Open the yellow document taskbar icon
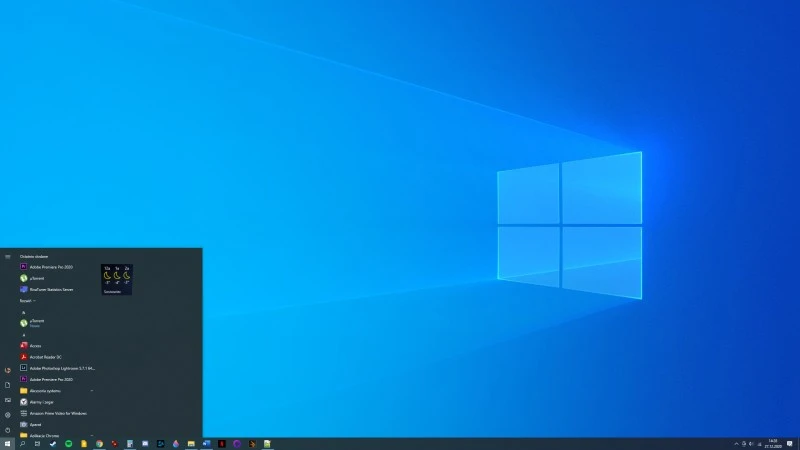The image size is (800, 450). pyautogui.click(x=84, y=444)
